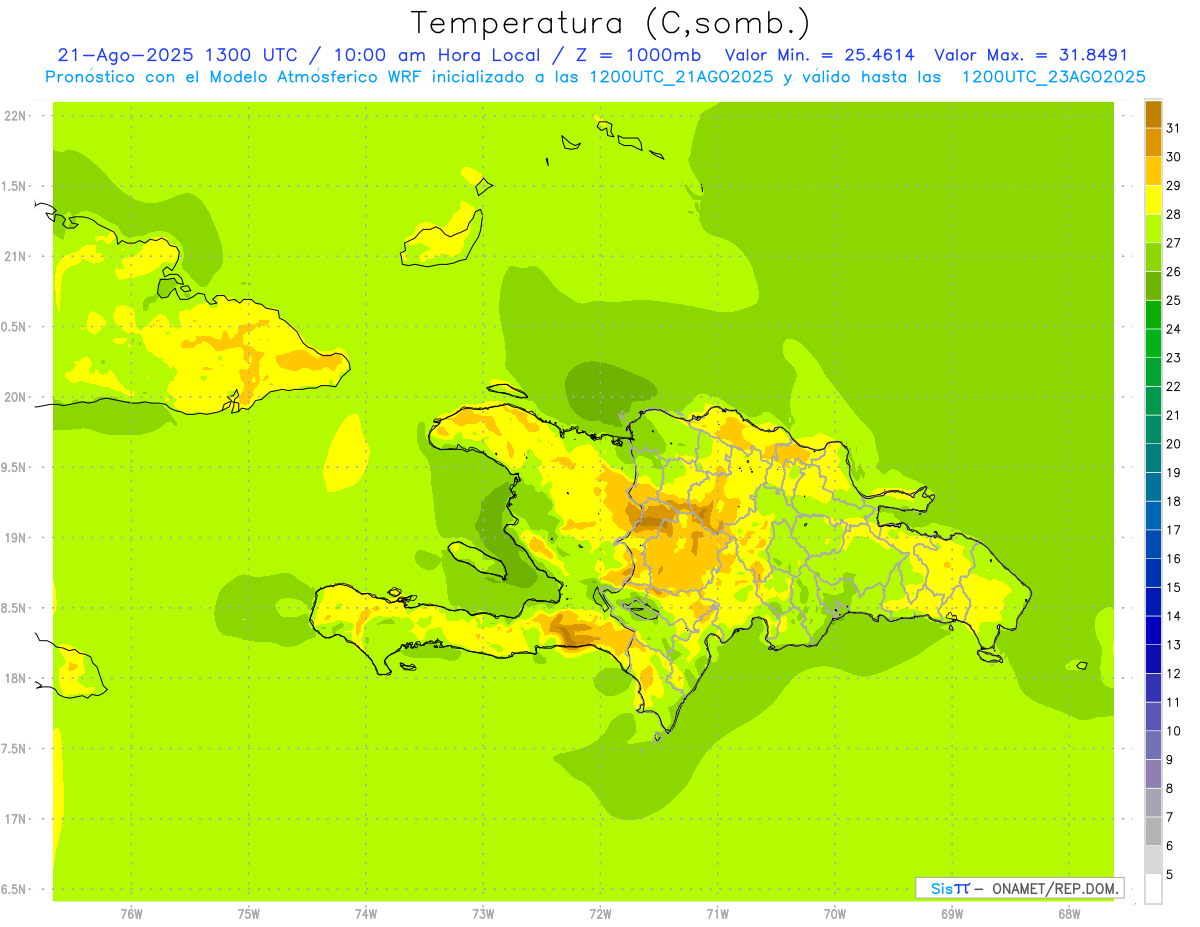Click the yellow swatch between 28 and 29
Screen dimensions: 1200x927
point(1153,200)
